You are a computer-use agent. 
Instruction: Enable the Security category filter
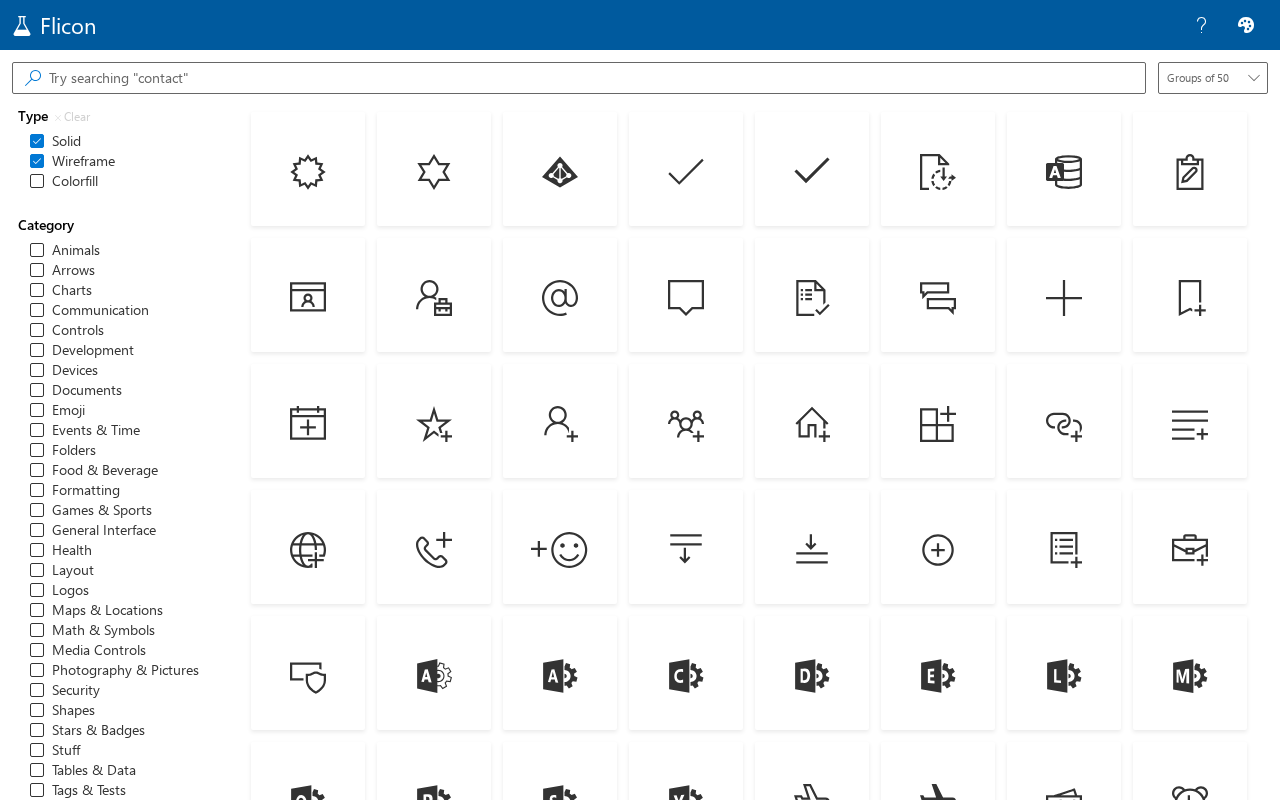[x=37, y=690]
